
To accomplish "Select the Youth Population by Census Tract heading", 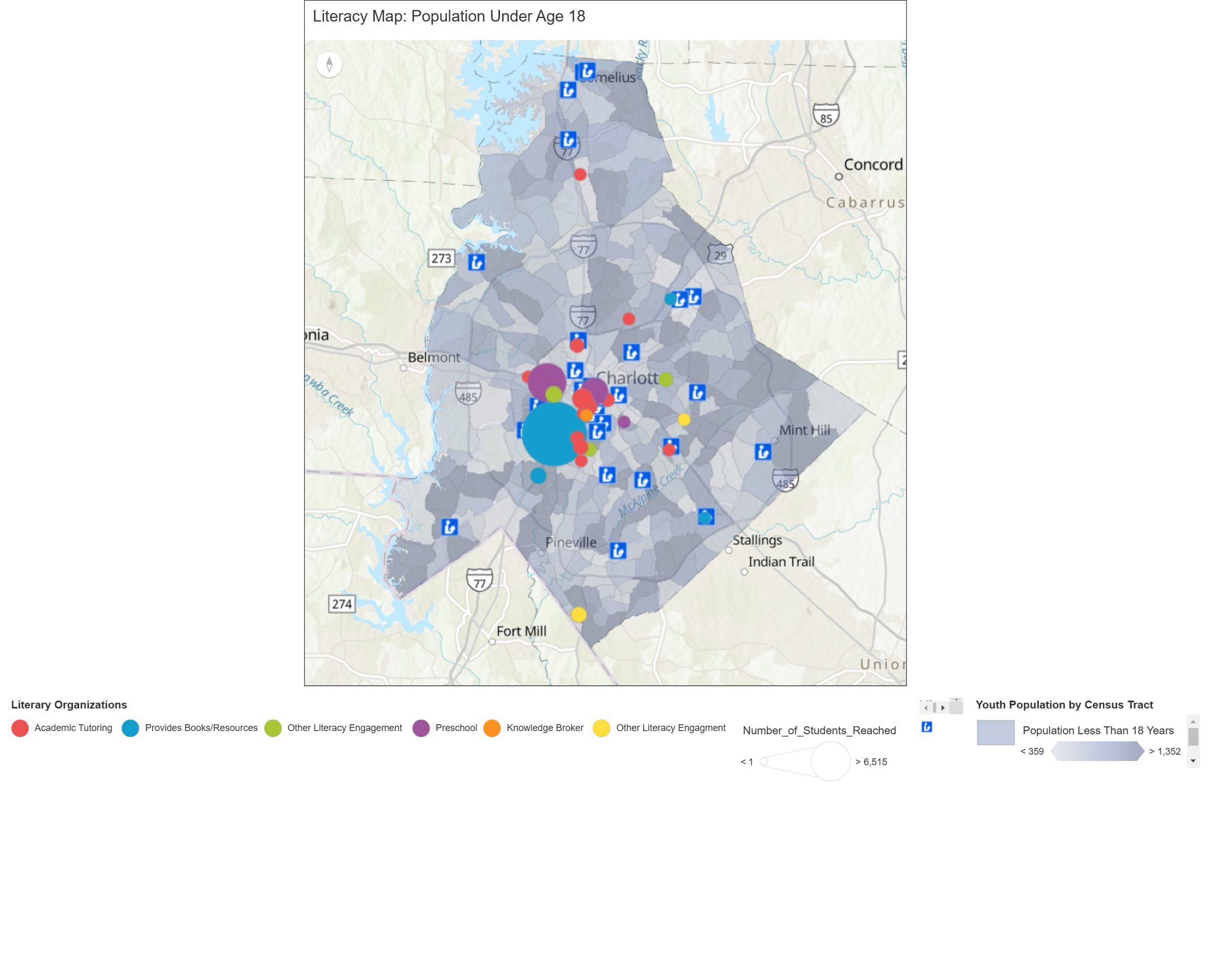I will point(1064,704).
